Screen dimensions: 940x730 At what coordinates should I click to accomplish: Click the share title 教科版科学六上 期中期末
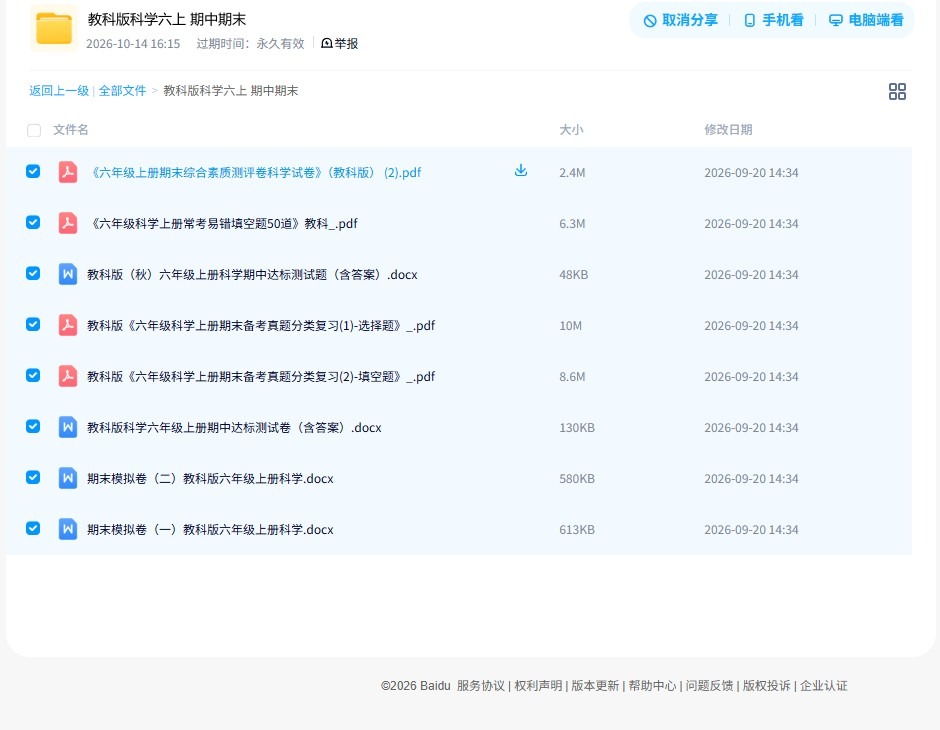[x=167, y=19]
